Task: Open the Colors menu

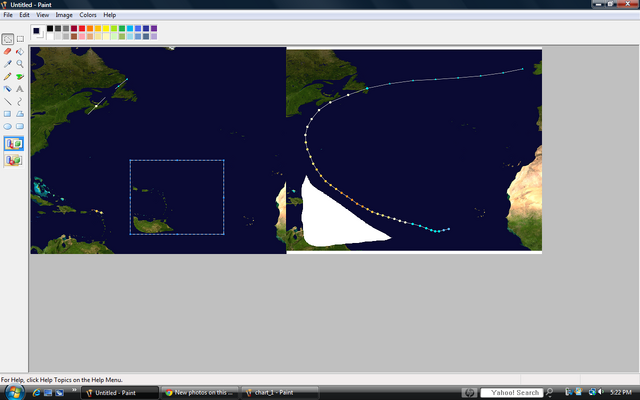Action: pyautogui.click(x=88, y=15)
